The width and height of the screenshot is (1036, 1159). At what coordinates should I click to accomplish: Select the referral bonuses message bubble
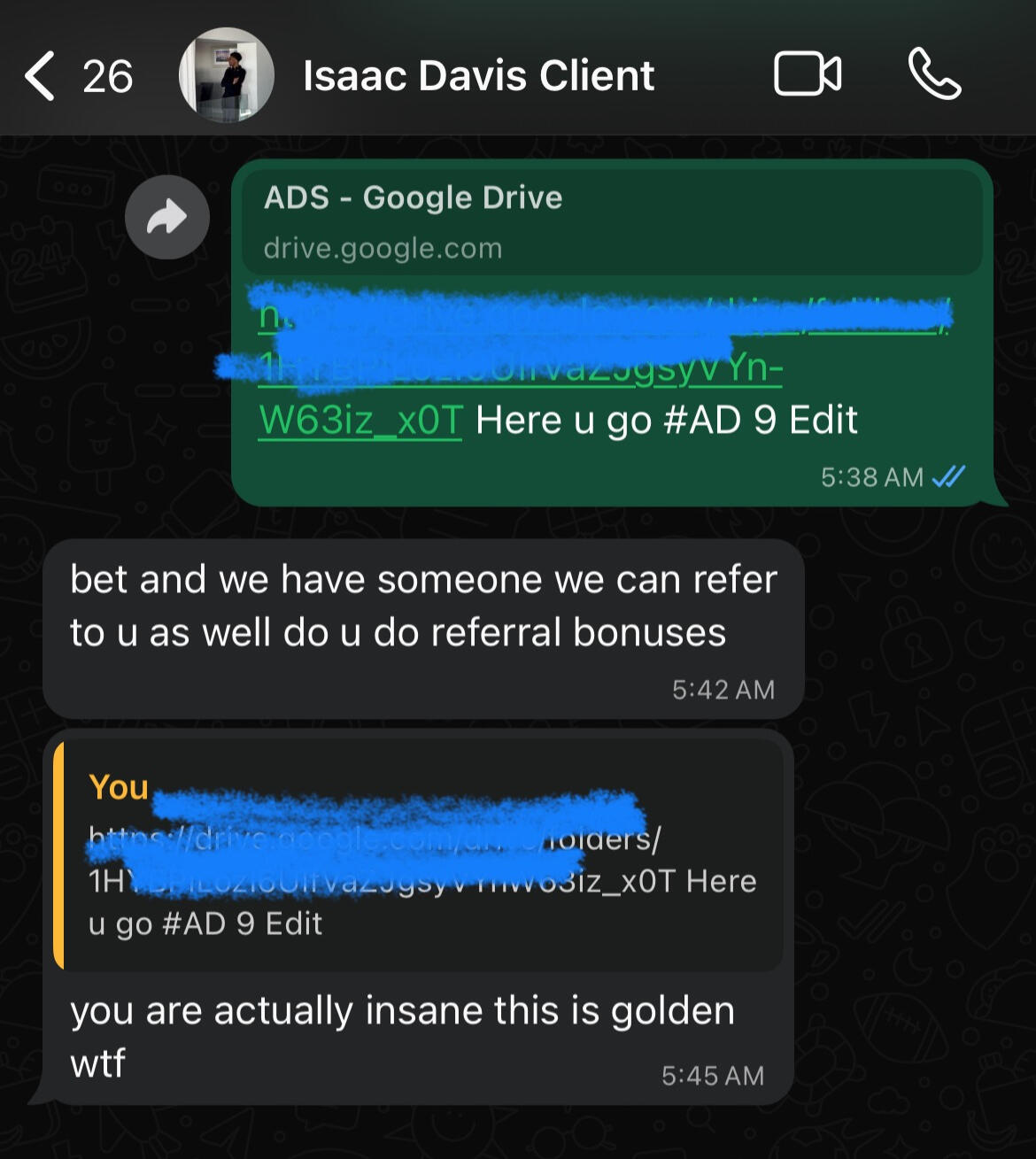423,629
